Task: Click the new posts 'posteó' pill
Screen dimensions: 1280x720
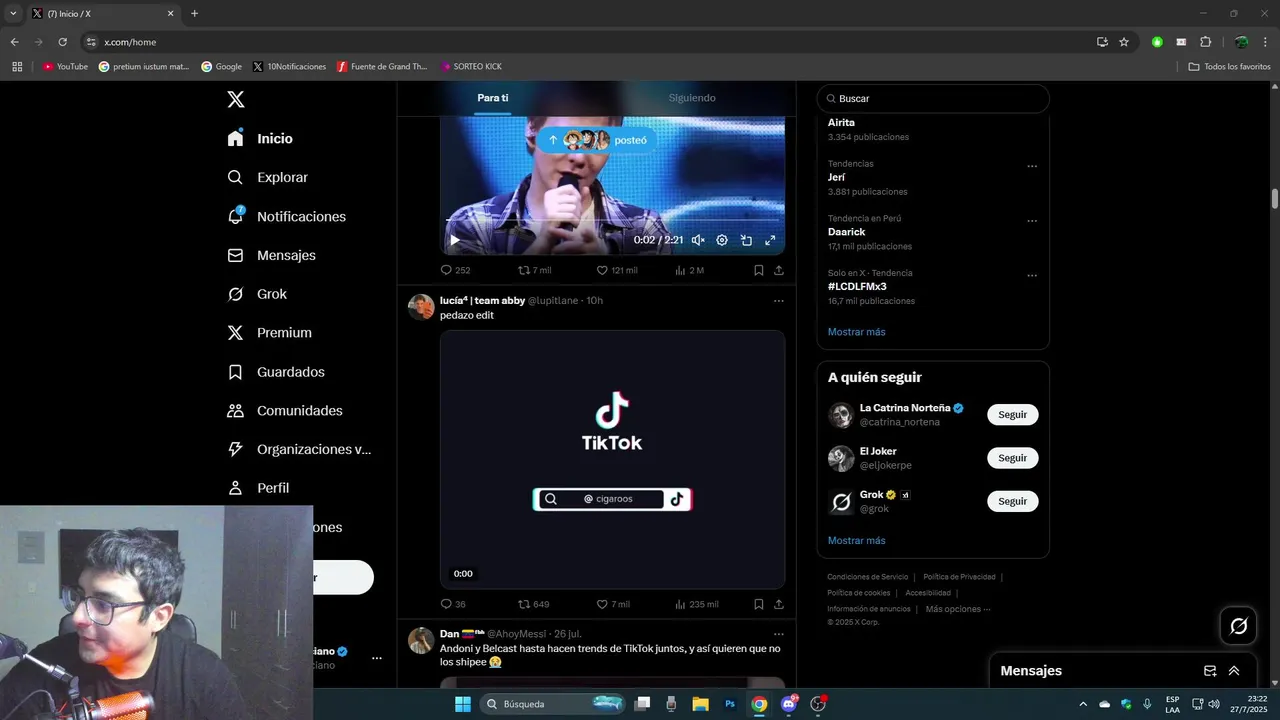Action: [597, 140]
